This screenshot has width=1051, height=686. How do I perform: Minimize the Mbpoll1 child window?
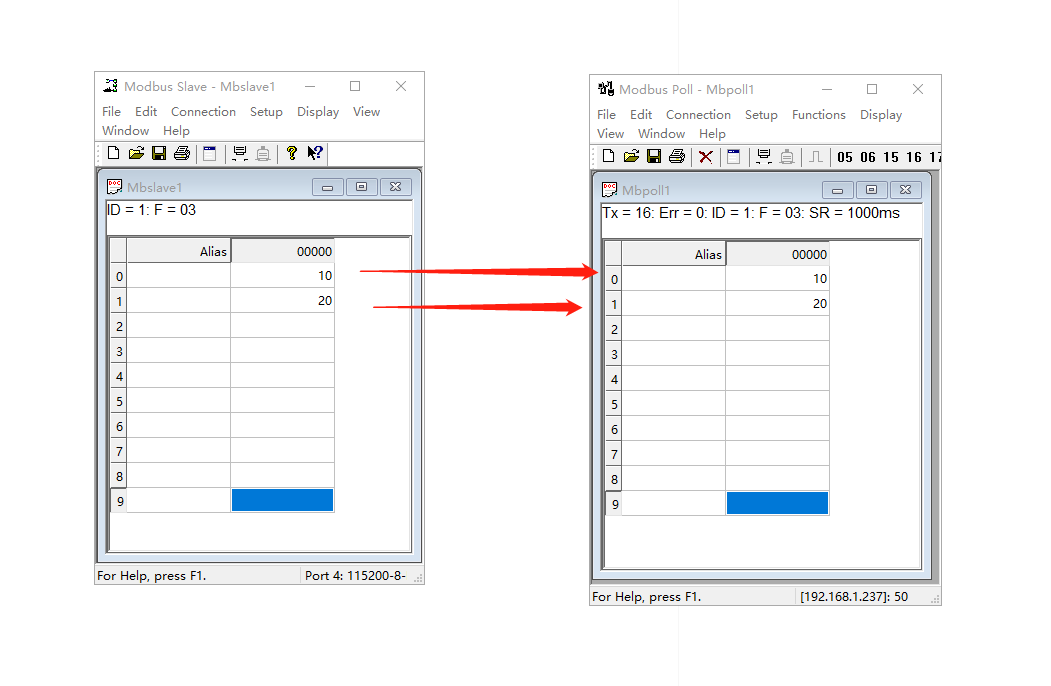click(837, 190)
